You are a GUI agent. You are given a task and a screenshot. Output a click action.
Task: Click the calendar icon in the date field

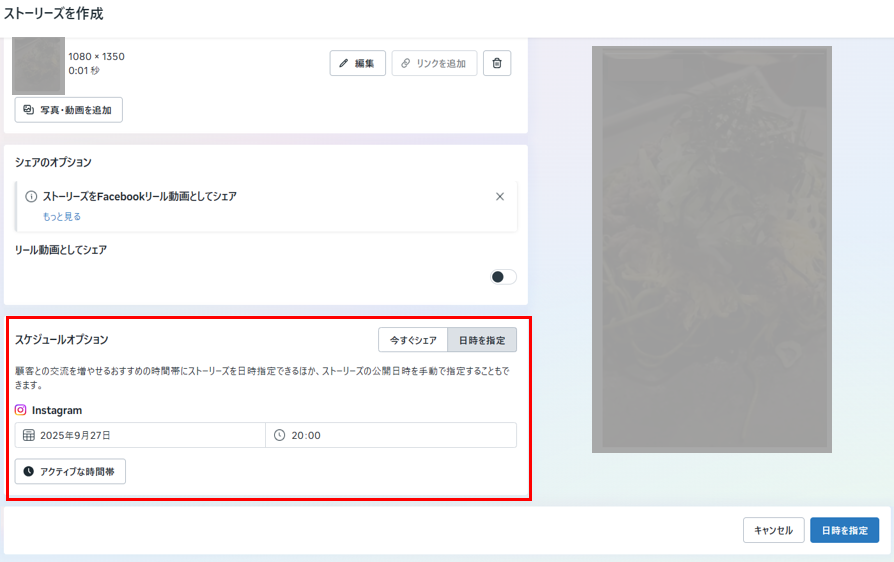pos(29,435)
